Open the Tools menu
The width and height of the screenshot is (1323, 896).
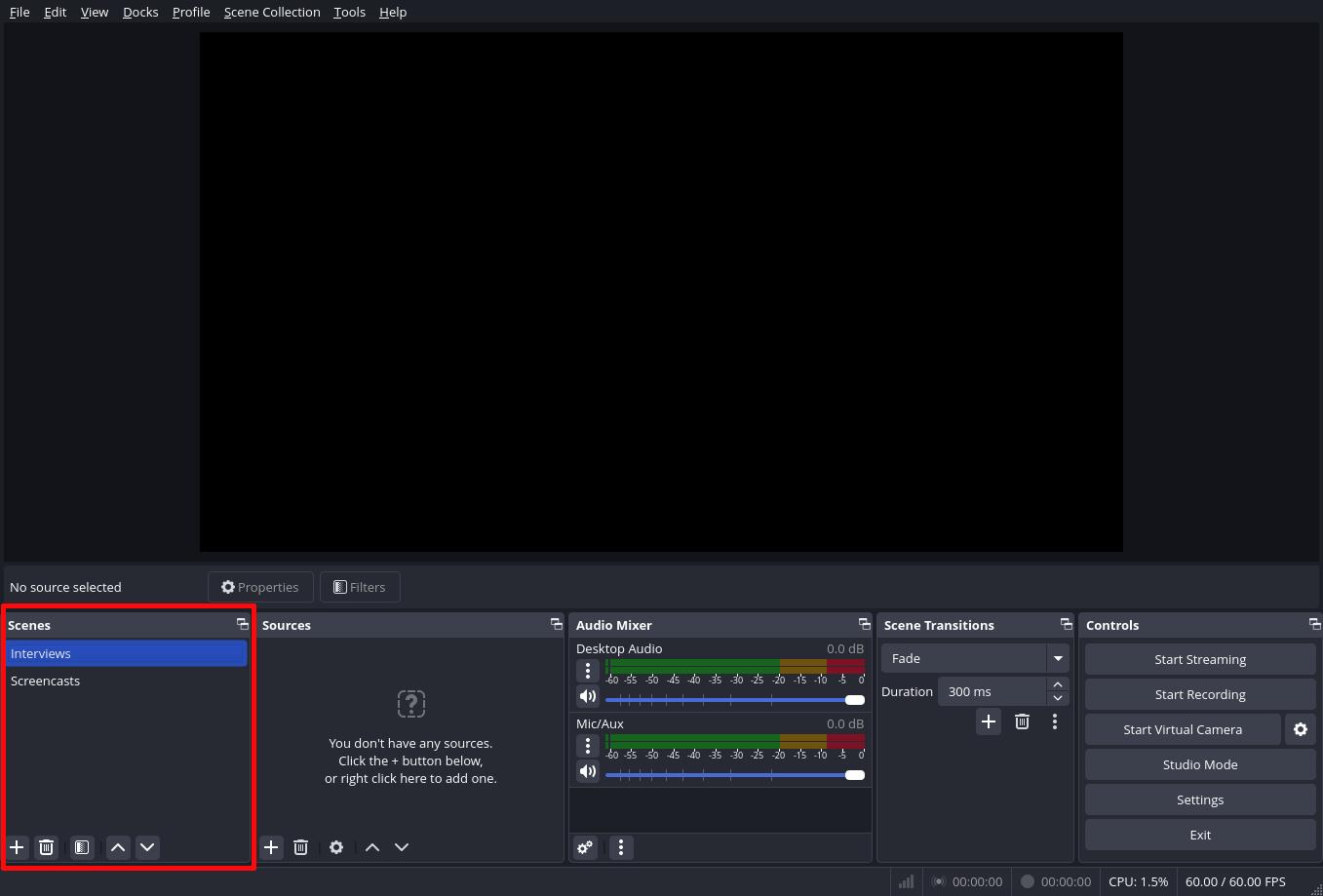(349, 12)
